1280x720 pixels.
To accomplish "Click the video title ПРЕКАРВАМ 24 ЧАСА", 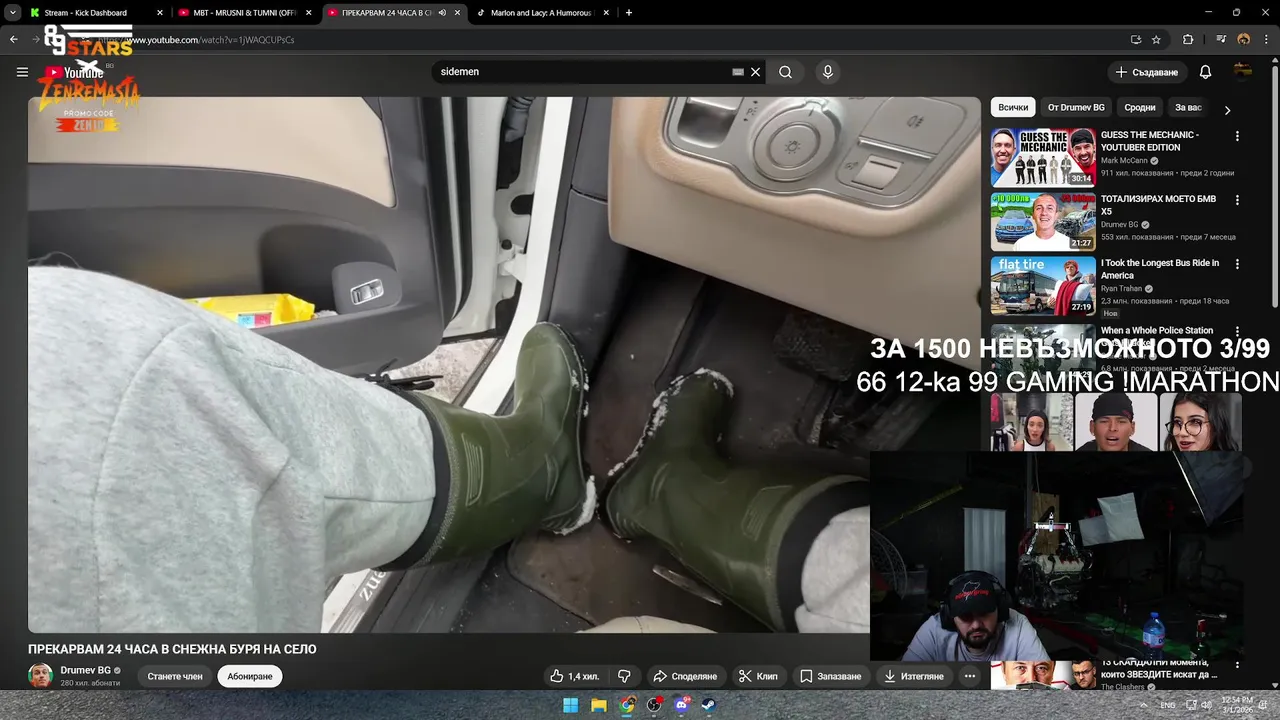I will pyautogui.click(x=172, y=649).
